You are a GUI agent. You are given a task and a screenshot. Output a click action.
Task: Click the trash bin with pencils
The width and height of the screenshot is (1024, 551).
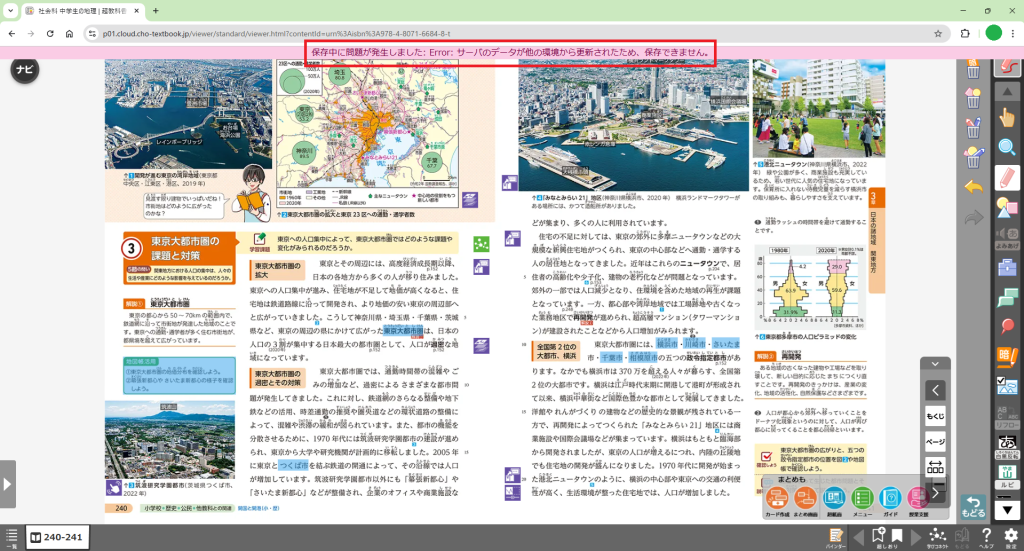coord(973,128)
